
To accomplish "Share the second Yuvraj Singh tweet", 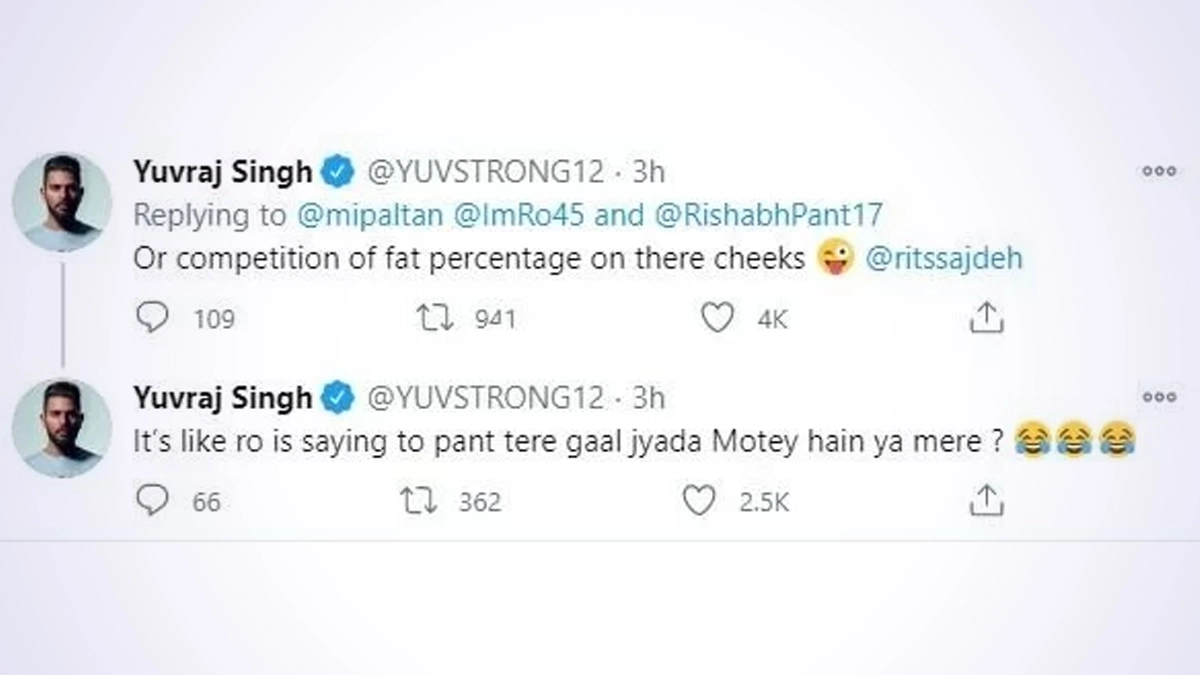I will coord(986,501).
